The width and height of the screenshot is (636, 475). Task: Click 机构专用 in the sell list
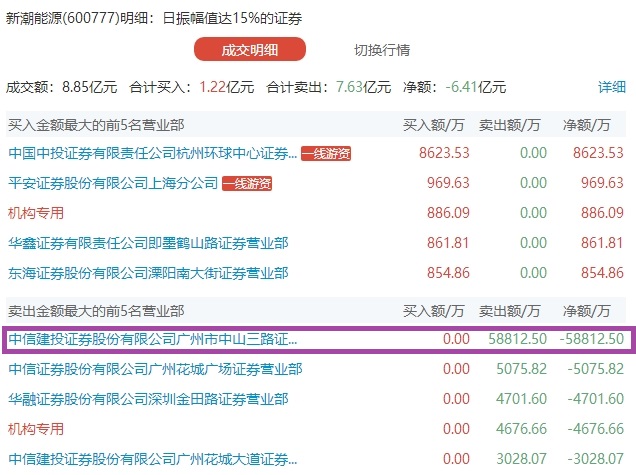(35, 429)
